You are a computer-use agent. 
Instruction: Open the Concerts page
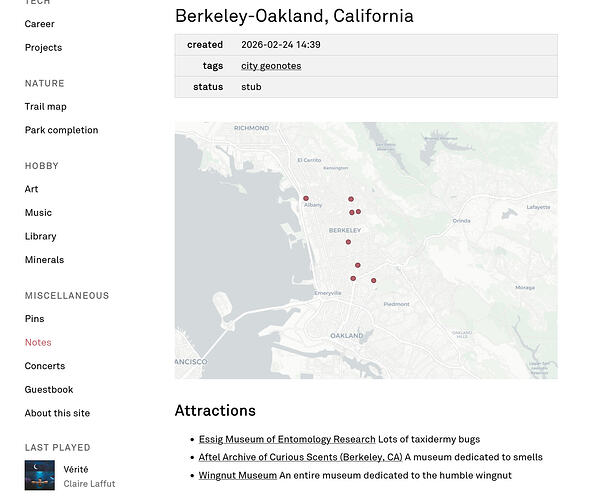tap(45, 366)
